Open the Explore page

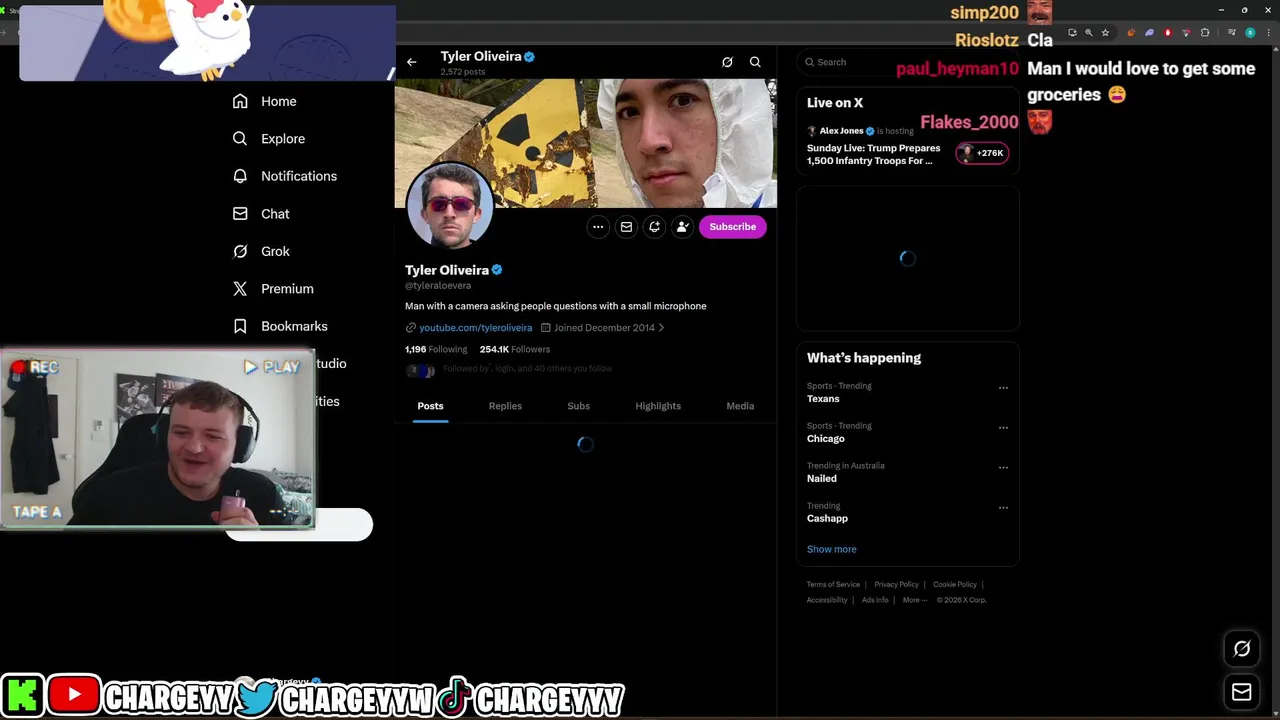click(x=268, y=139)
